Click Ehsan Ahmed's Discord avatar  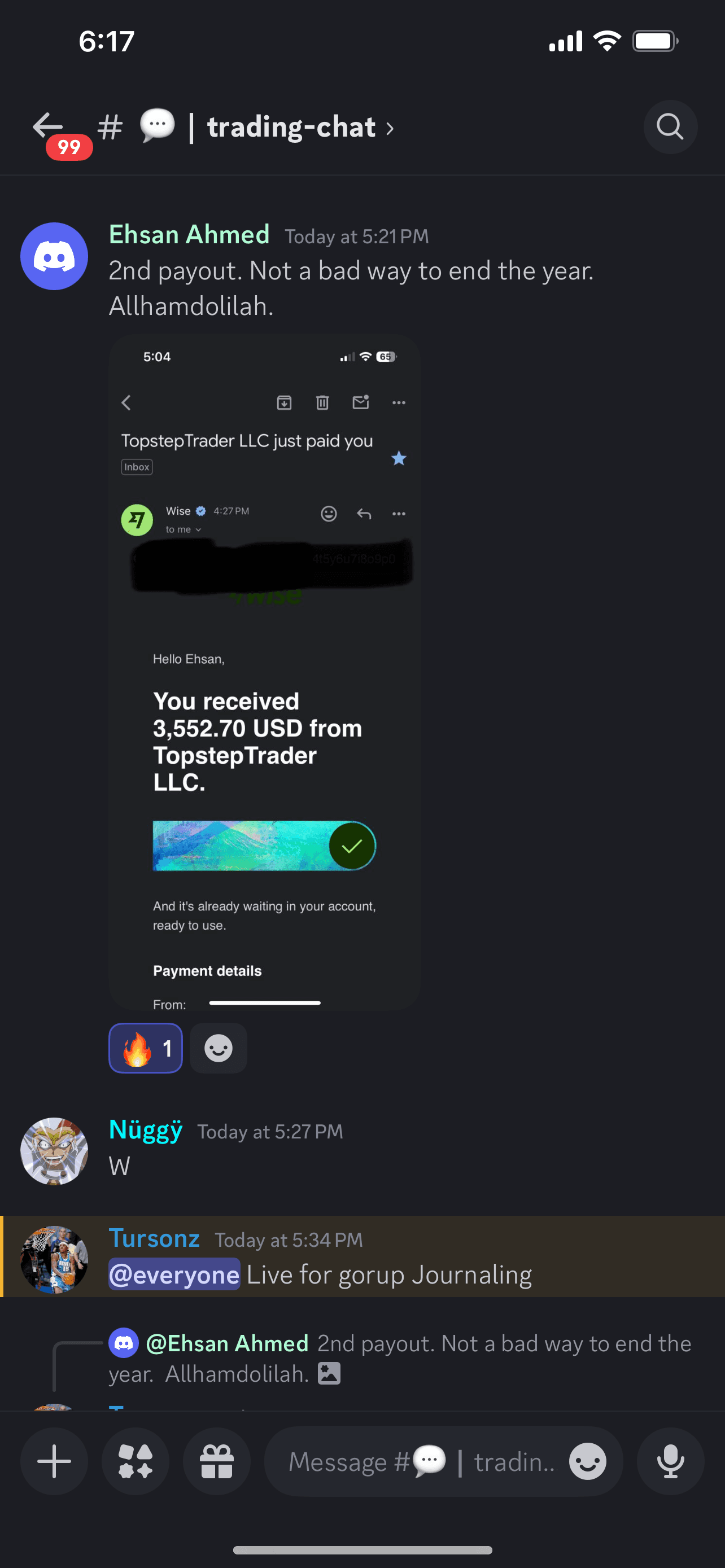click(54, 256)
